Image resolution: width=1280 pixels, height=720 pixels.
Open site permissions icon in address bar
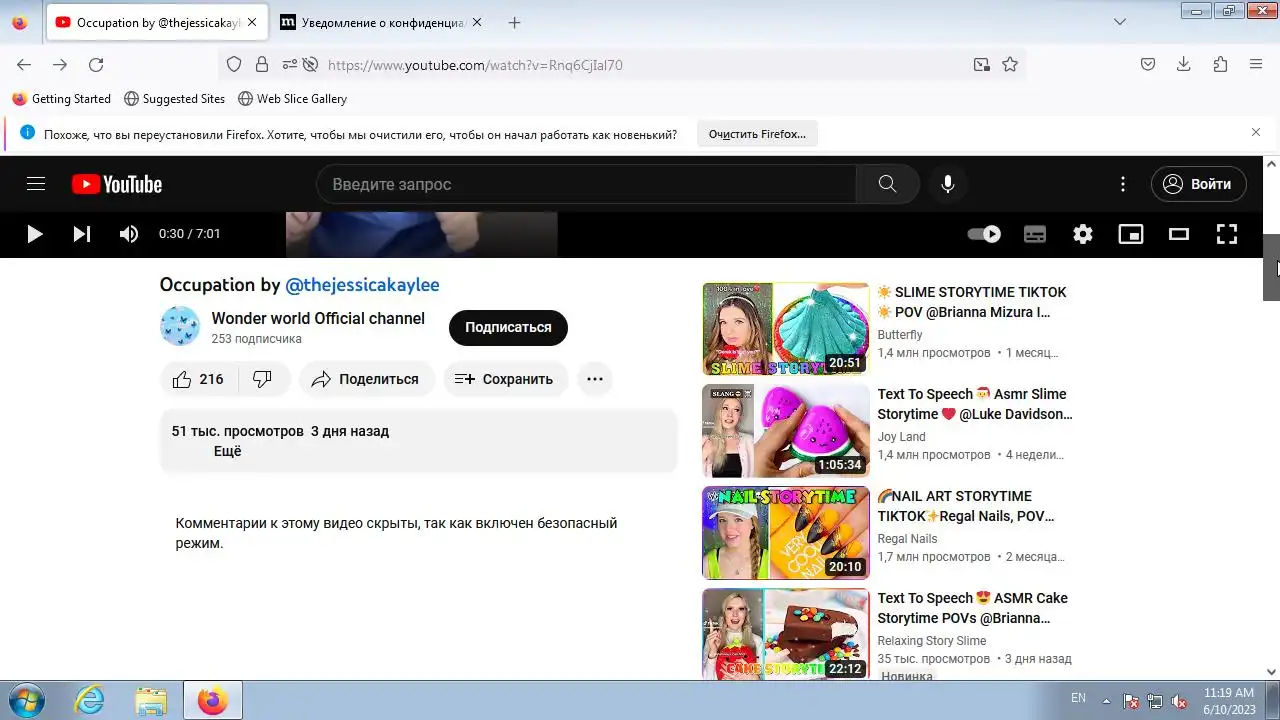pos(289,64)
